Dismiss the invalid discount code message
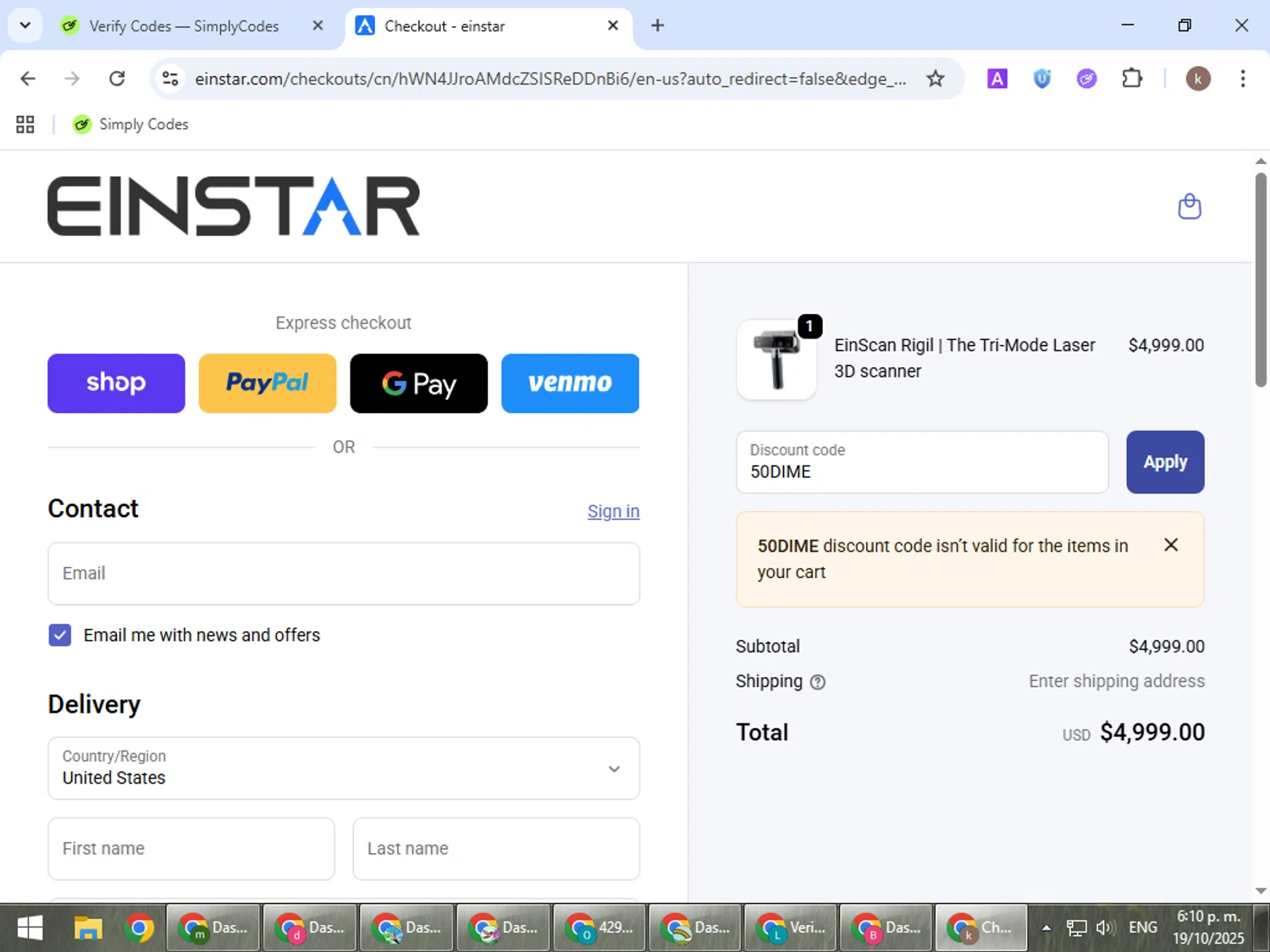The width and height of the screenshot is (1270, 952). coord(1171,545)
